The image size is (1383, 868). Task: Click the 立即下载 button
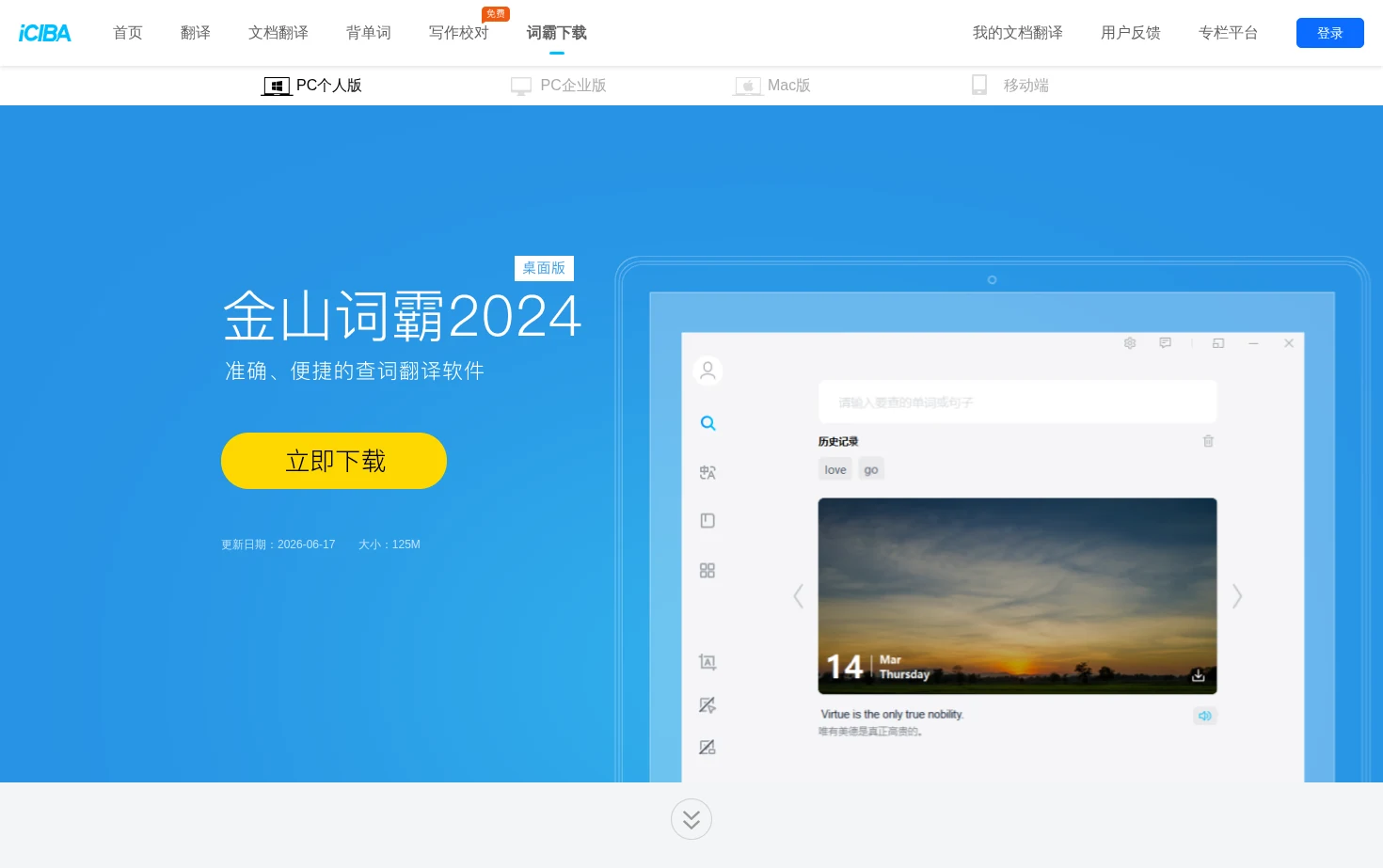(x=334, y=461)
